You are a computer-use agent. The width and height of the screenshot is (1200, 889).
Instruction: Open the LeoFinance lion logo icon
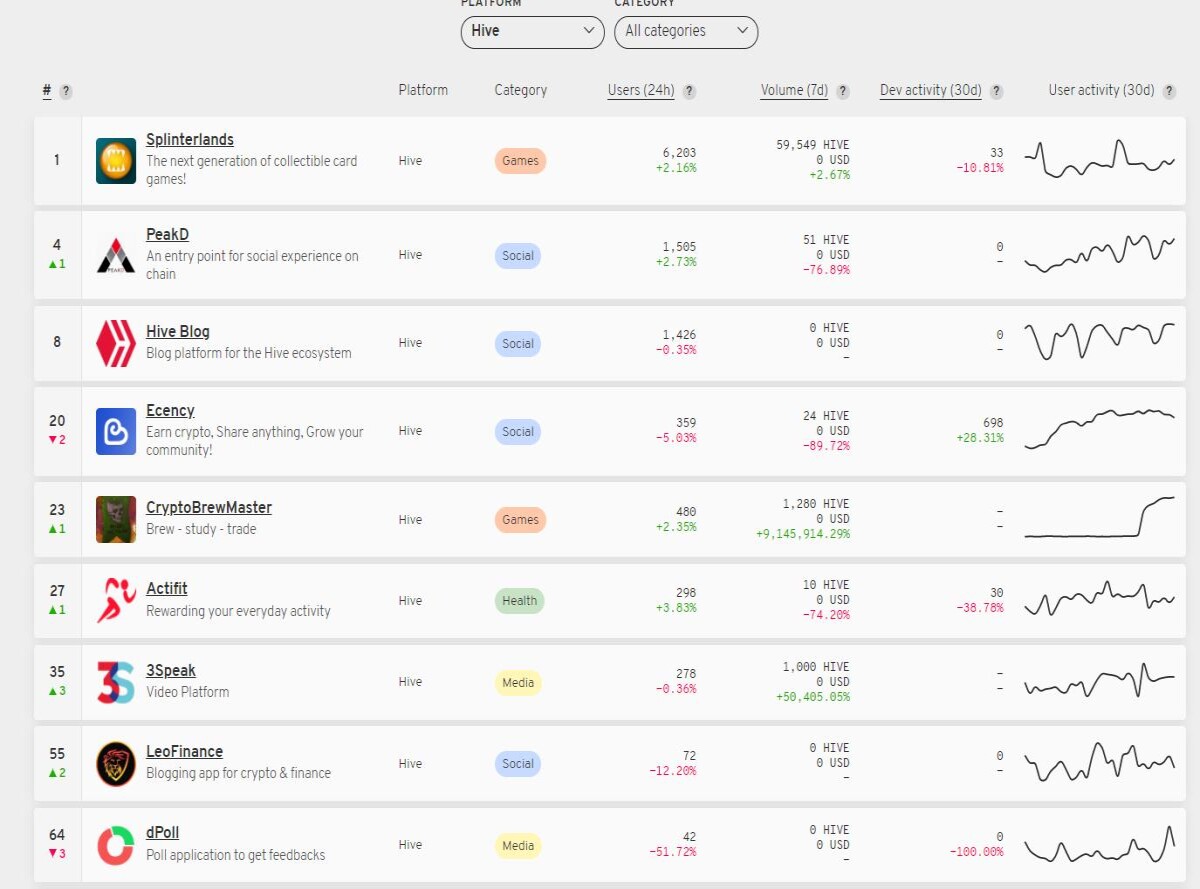pyautogui.click(x=116, y=763)
